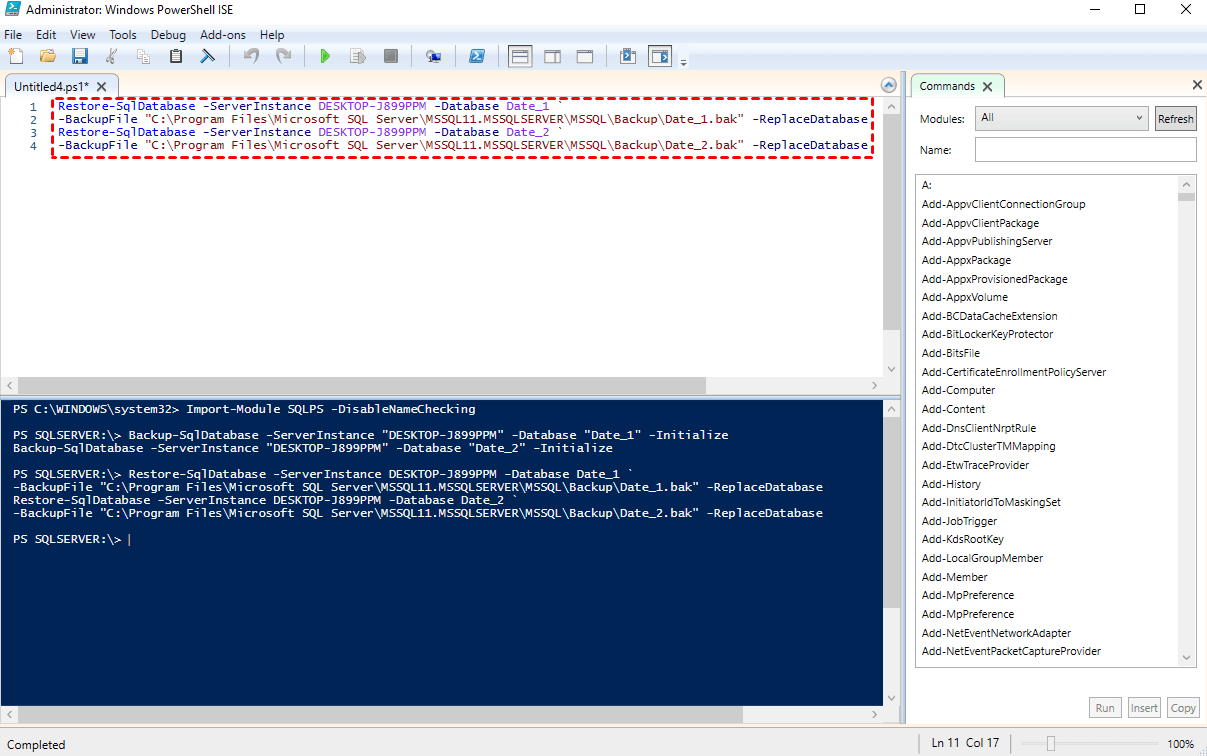Switch to the Untitled4.ps1 script tab
The width and height of the screenshot is (1207, 756).
51,86
